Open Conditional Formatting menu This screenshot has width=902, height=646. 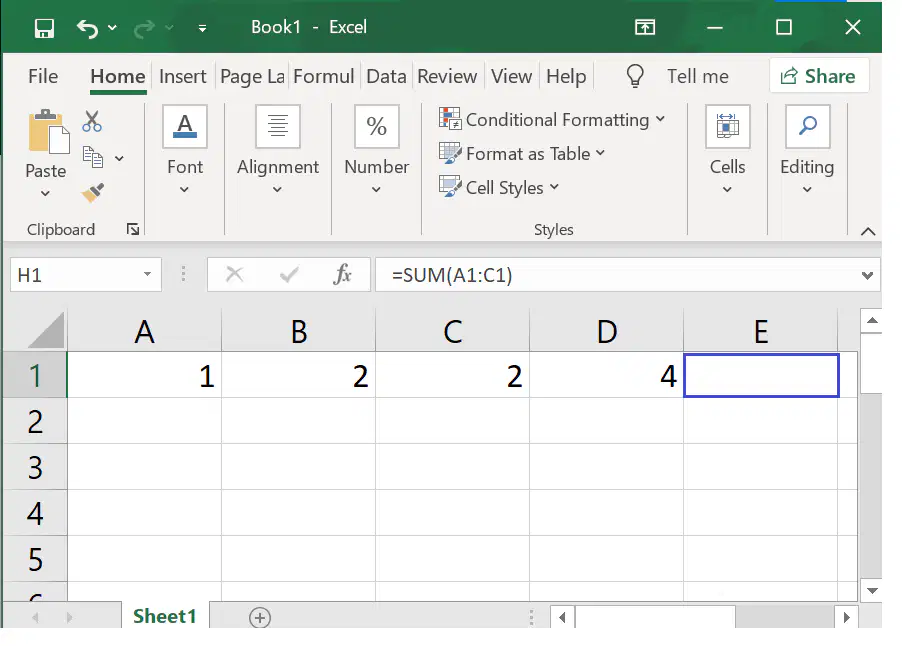552,119
